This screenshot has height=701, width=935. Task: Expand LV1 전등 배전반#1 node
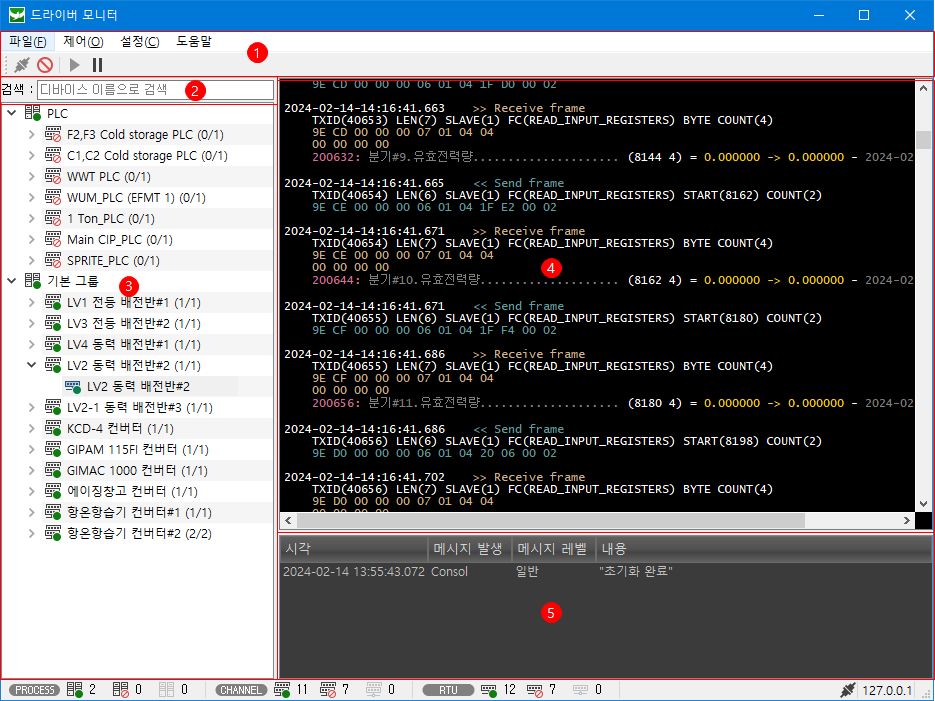pyautogui.click(x=32, y=302)
